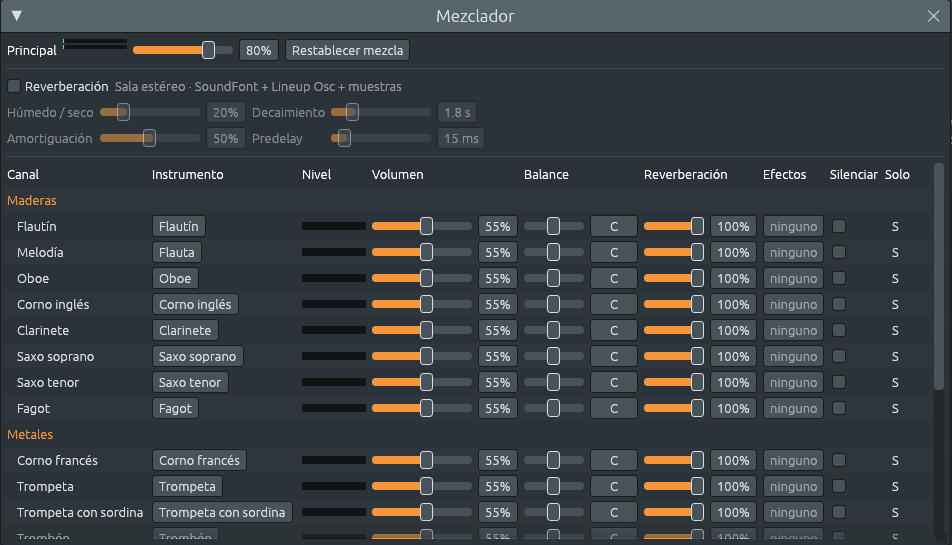
Task: Open the Oboe instrument selector
Action: [175, 279]
